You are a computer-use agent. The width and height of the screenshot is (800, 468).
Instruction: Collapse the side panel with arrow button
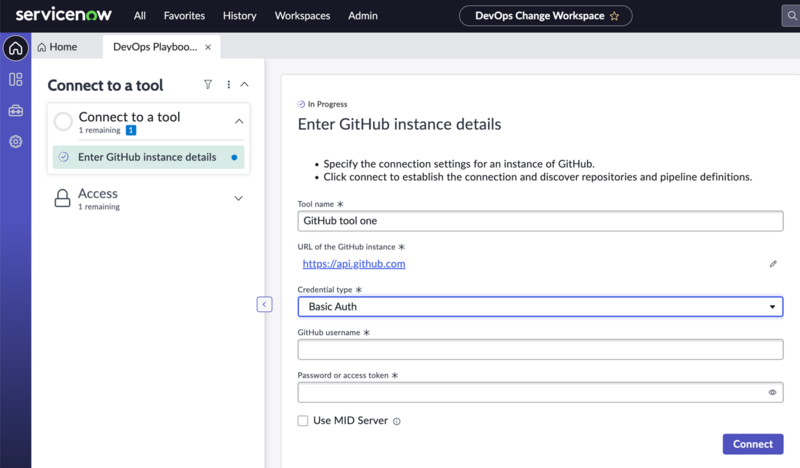click(x=264, y=305)
